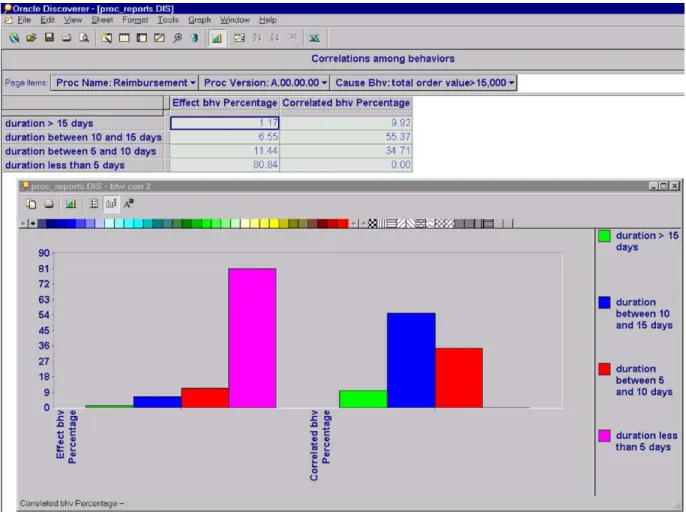The image size is (686, 512).
Task: Click the cell showing 1.17
Action: pyautogui.click(x=224, y=123)
